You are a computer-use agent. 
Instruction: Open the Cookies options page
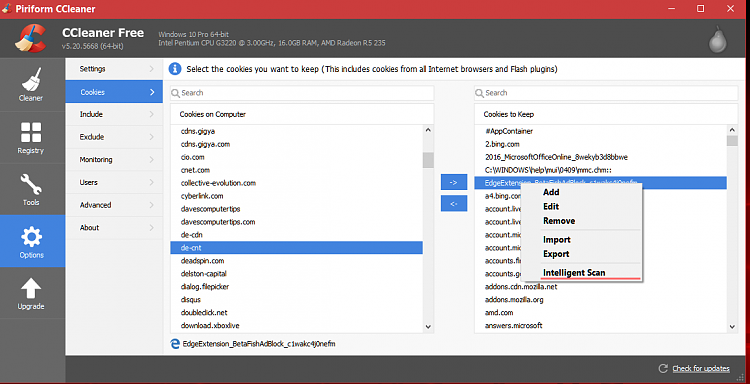pos(114,92)
